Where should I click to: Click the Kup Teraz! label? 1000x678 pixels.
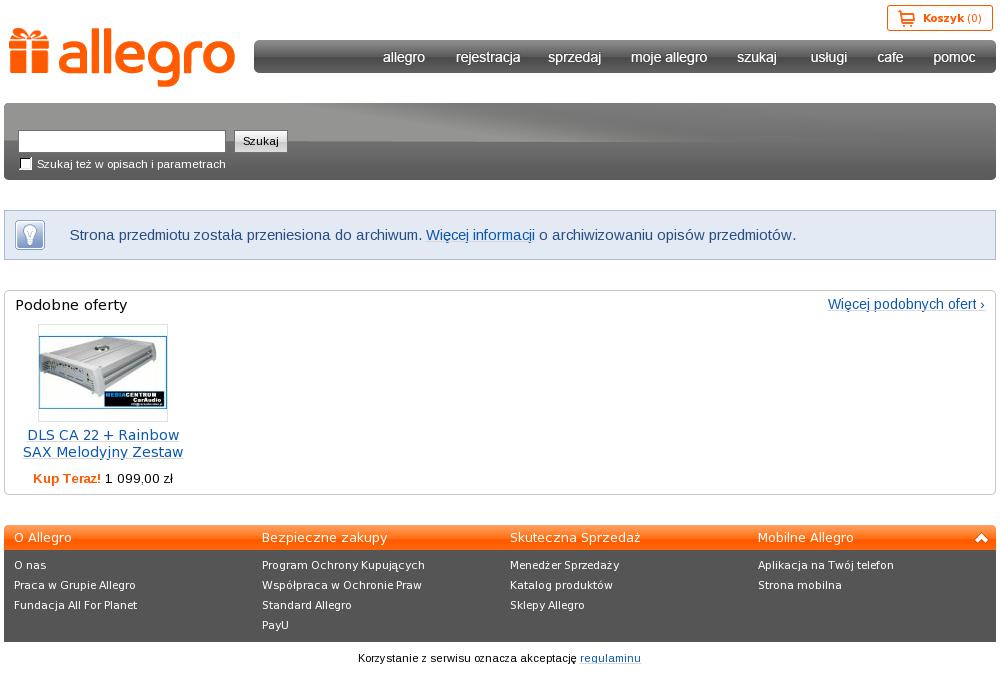pos(67,478)
